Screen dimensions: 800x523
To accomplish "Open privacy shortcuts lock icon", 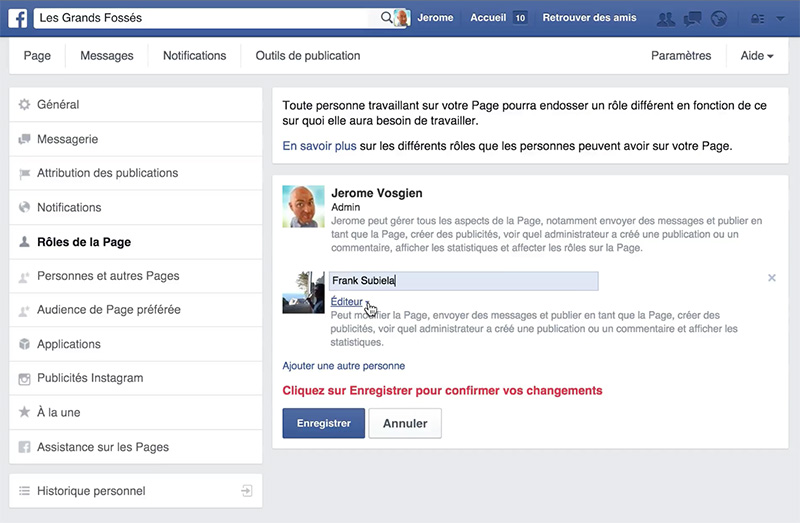I will pos(758,19).
